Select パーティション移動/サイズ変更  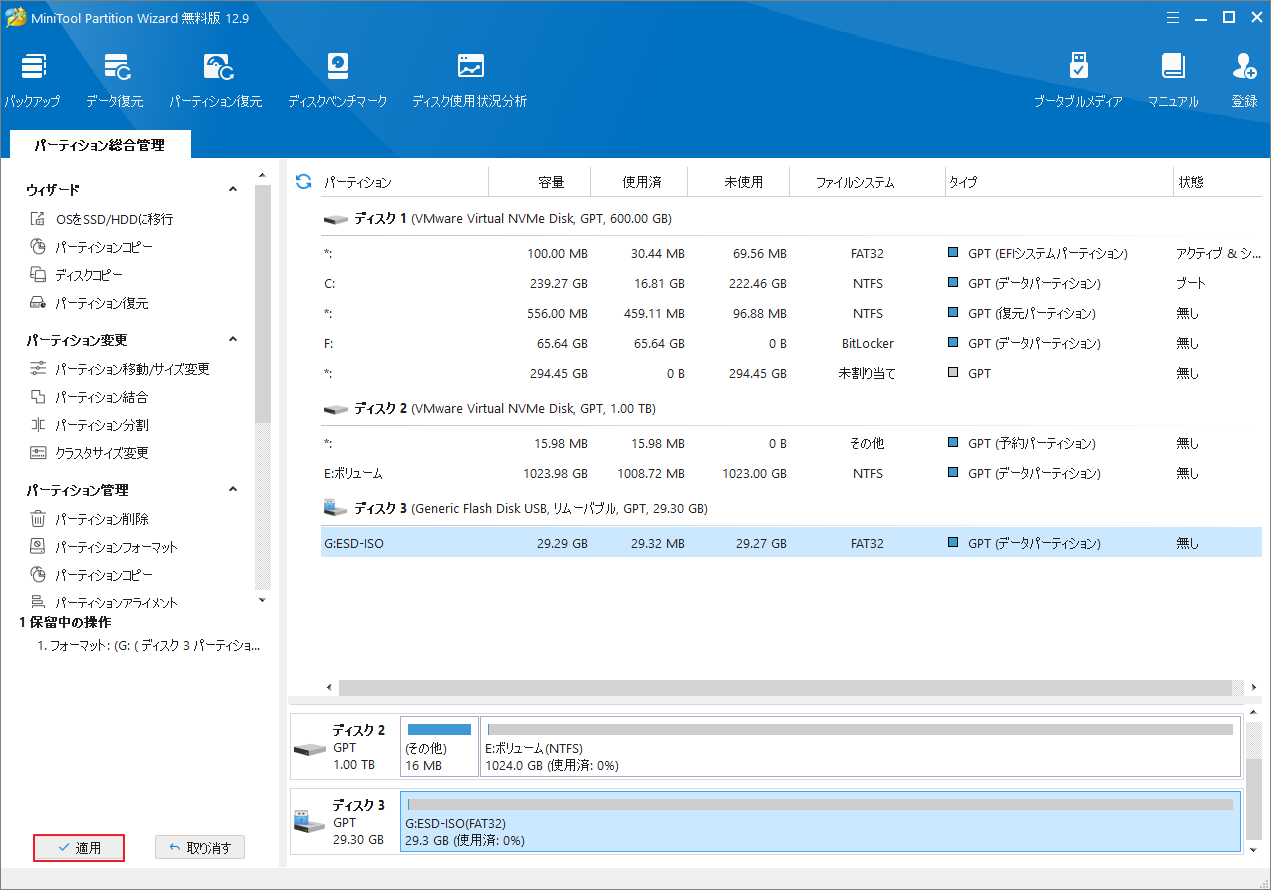(x=119, y=369)
